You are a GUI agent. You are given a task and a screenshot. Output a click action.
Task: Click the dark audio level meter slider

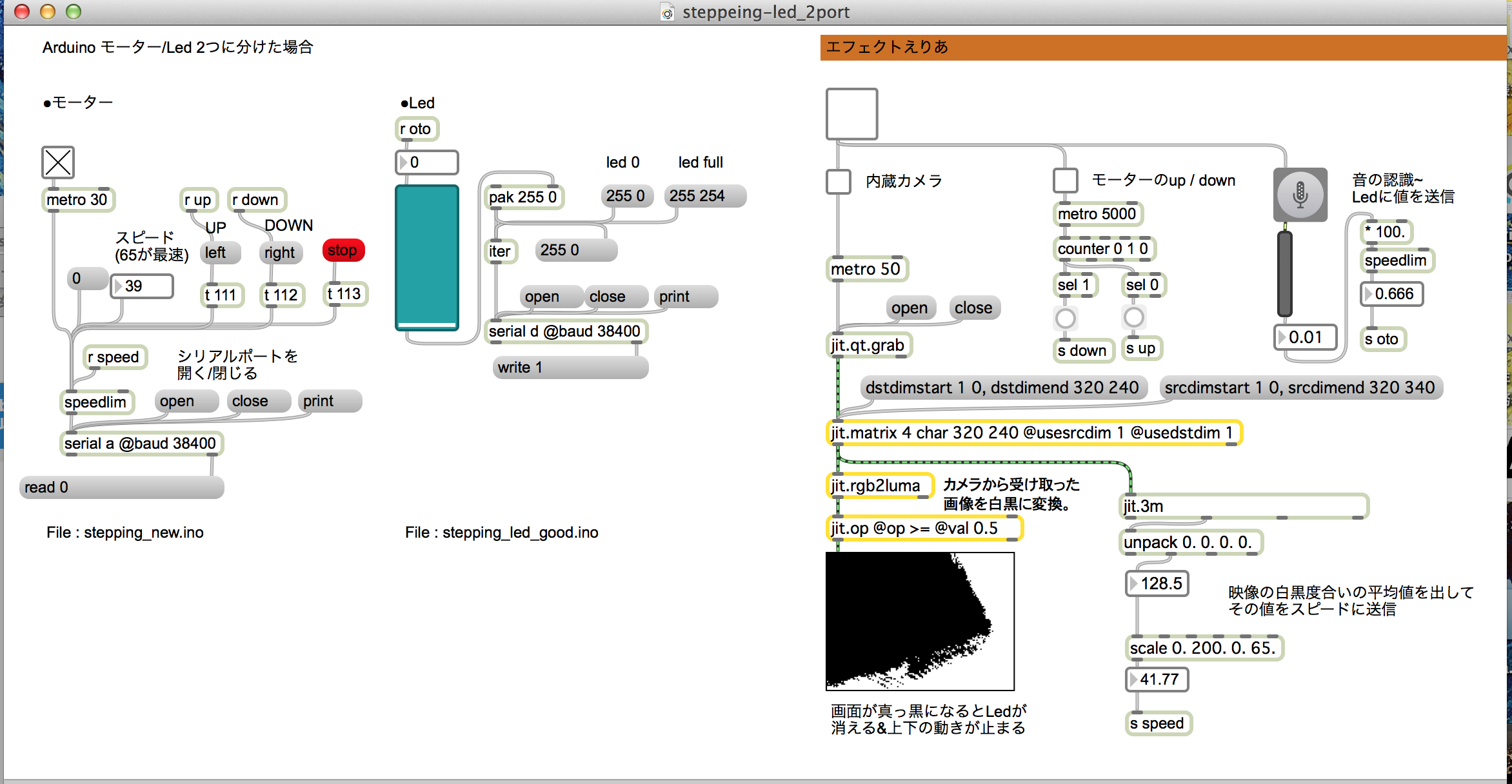pyautogui.click(x=1284, y=274)
